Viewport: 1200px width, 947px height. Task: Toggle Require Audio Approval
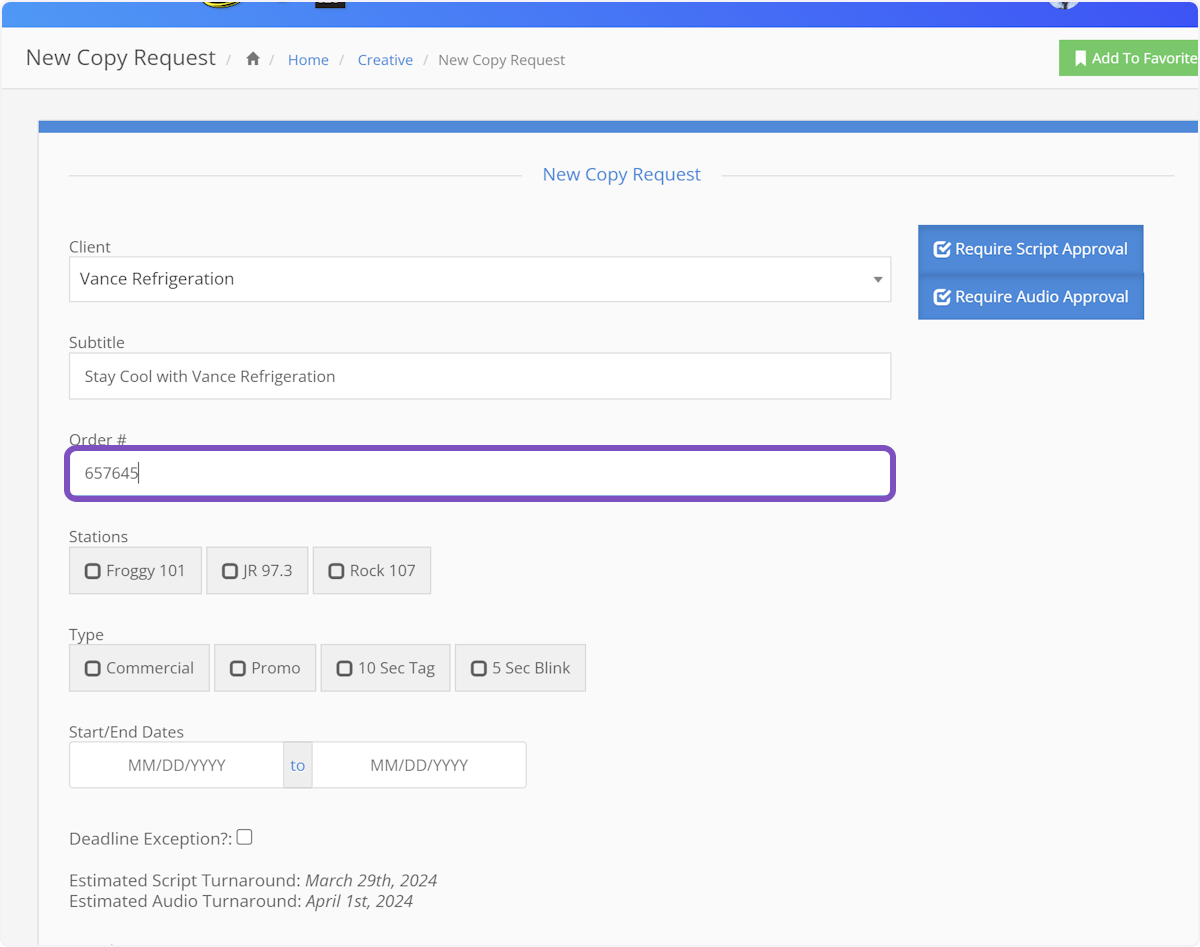(x=1030, y=297)
